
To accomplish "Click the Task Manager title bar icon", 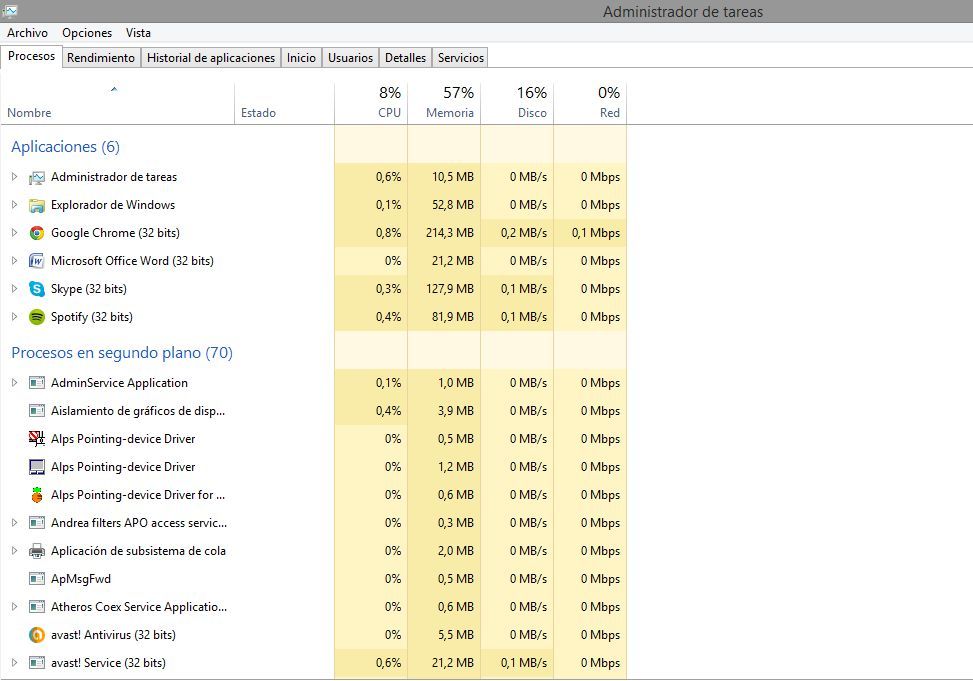I will [x=10, y=11].
